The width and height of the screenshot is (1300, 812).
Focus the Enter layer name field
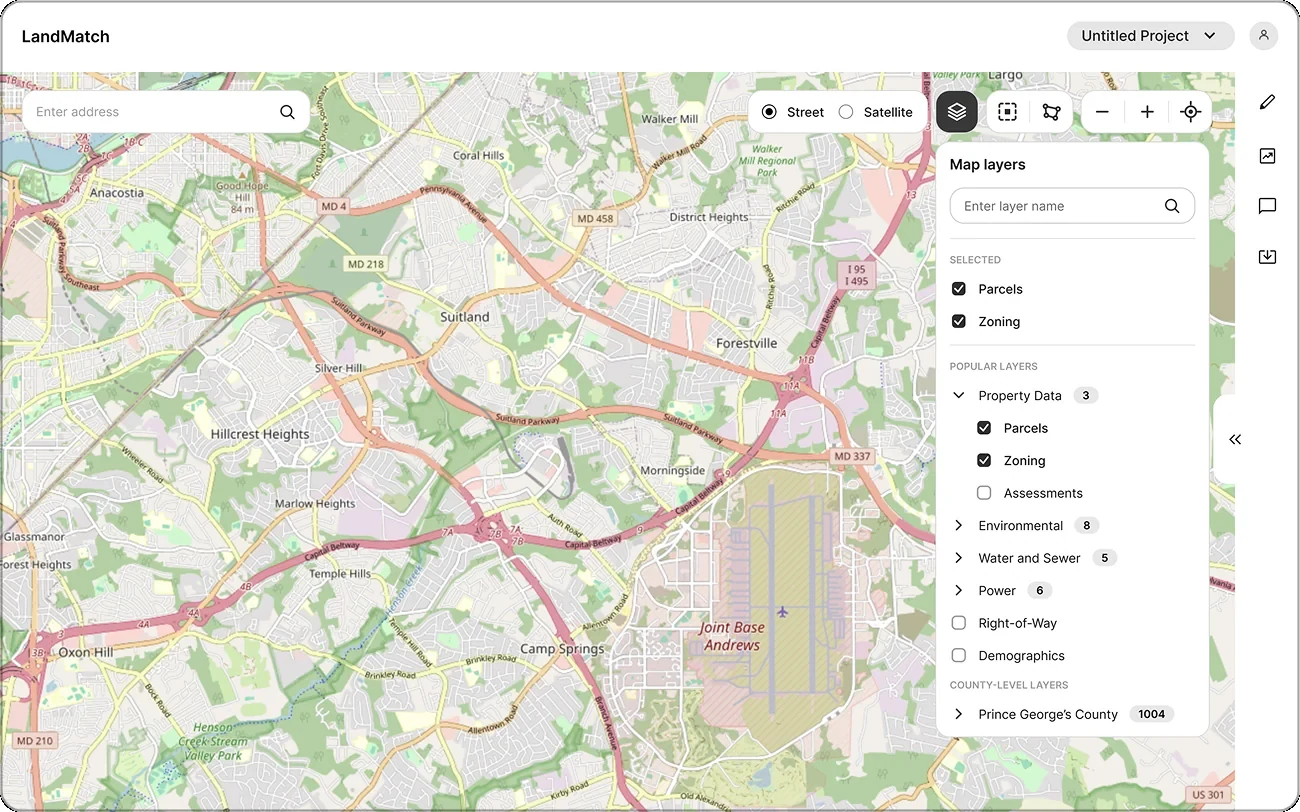[1072, 206]
